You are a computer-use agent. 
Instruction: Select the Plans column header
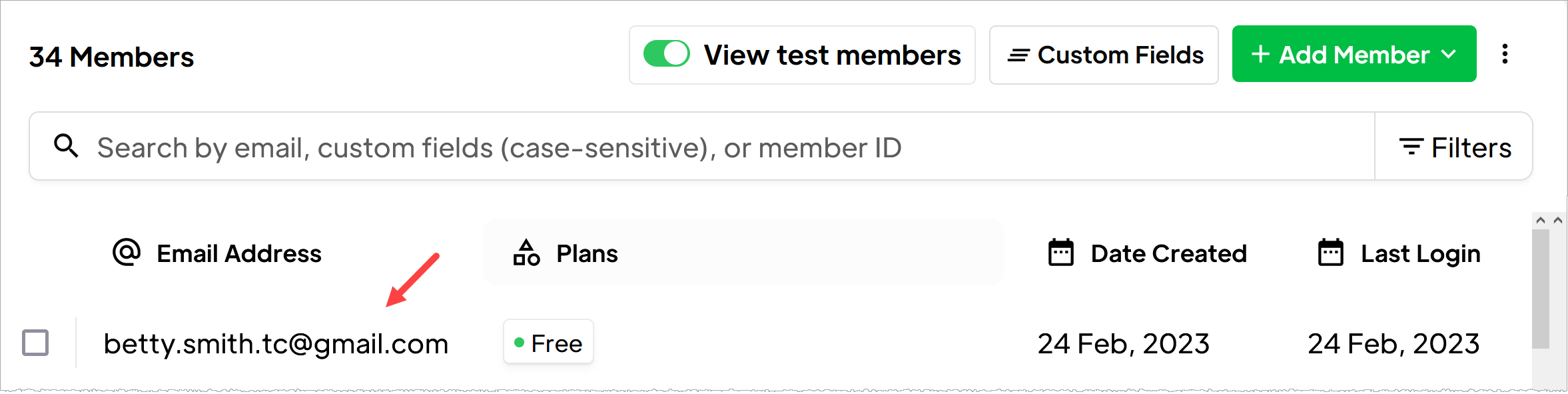(x=587, y=254)
